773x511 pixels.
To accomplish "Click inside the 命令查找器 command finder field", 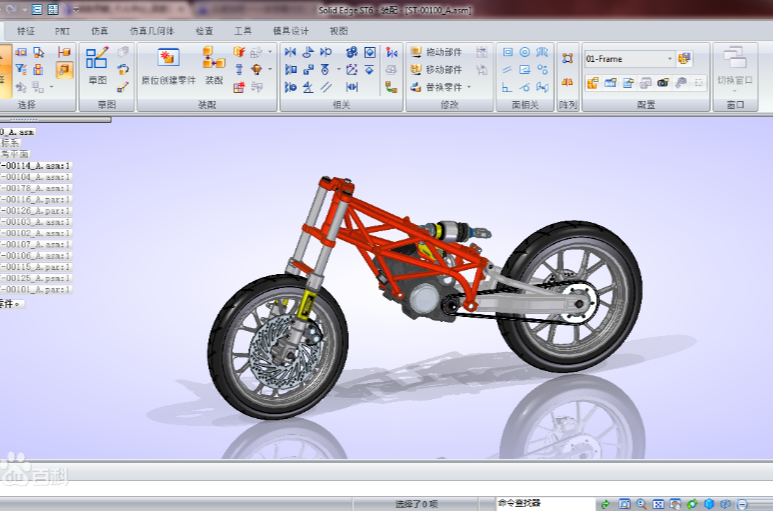I will pyautogui.click(x=545, y=503).
